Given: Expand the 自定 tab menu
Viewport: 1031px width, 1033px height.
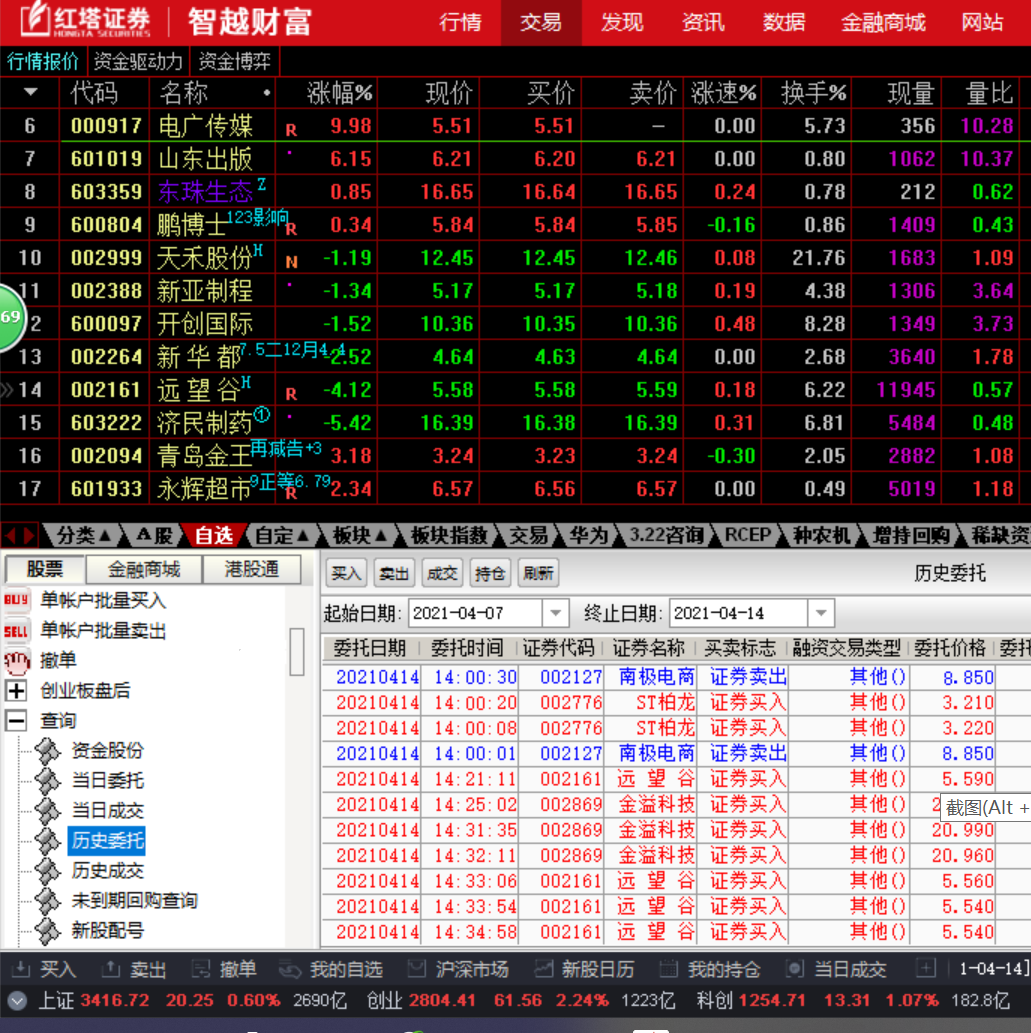Looking at the screenshot, I should 303,536.
